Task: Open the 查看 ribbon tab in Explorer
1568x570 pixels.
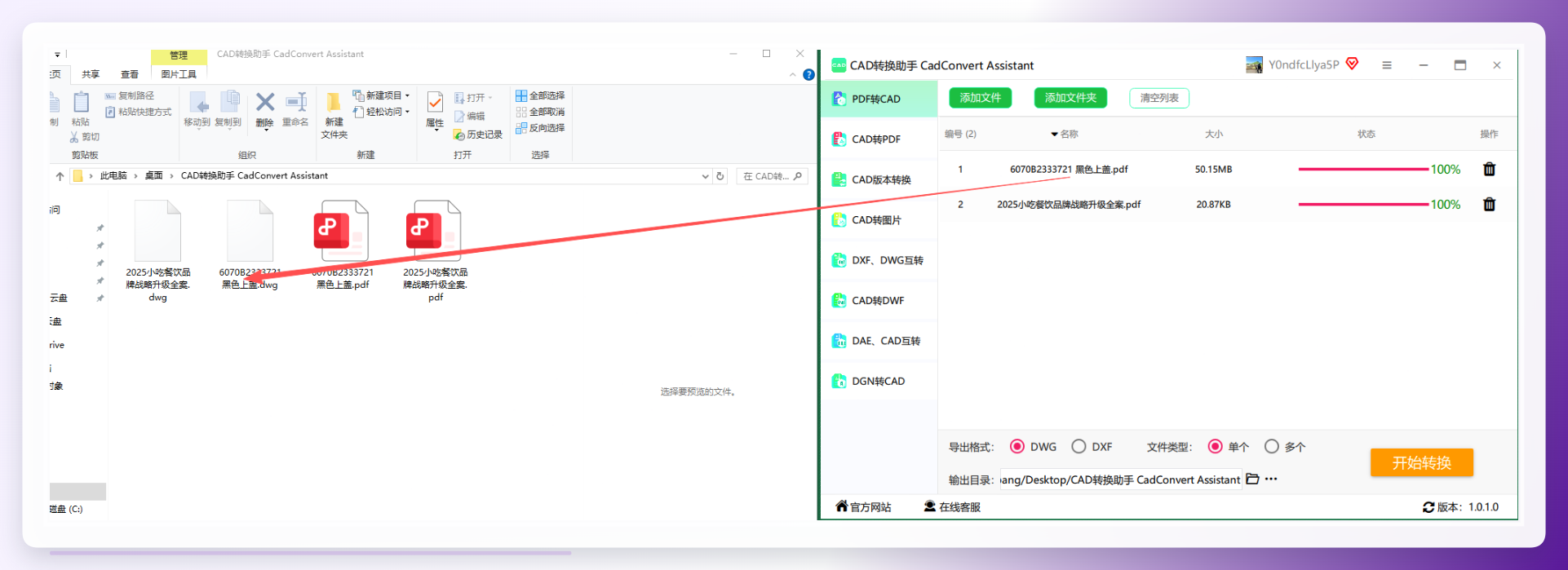Action: point(130,74)
